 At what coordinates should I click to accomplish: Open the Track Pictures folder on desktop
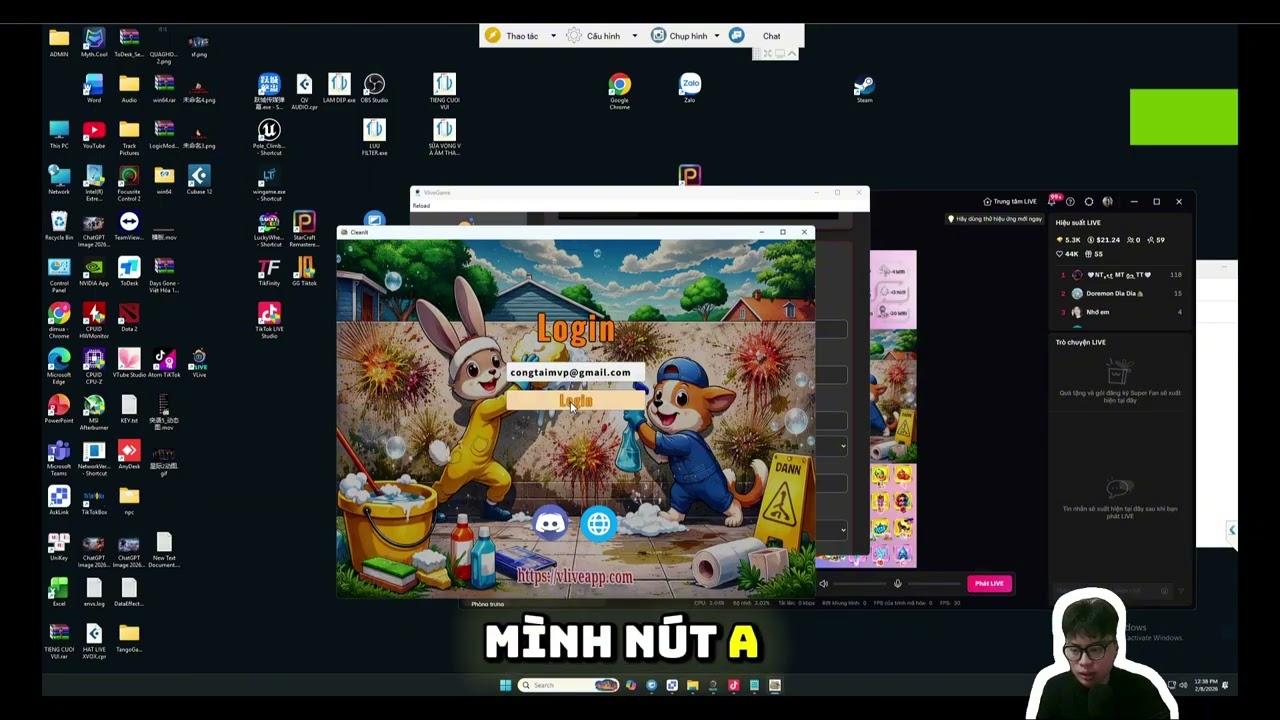(x=129, y=137)
